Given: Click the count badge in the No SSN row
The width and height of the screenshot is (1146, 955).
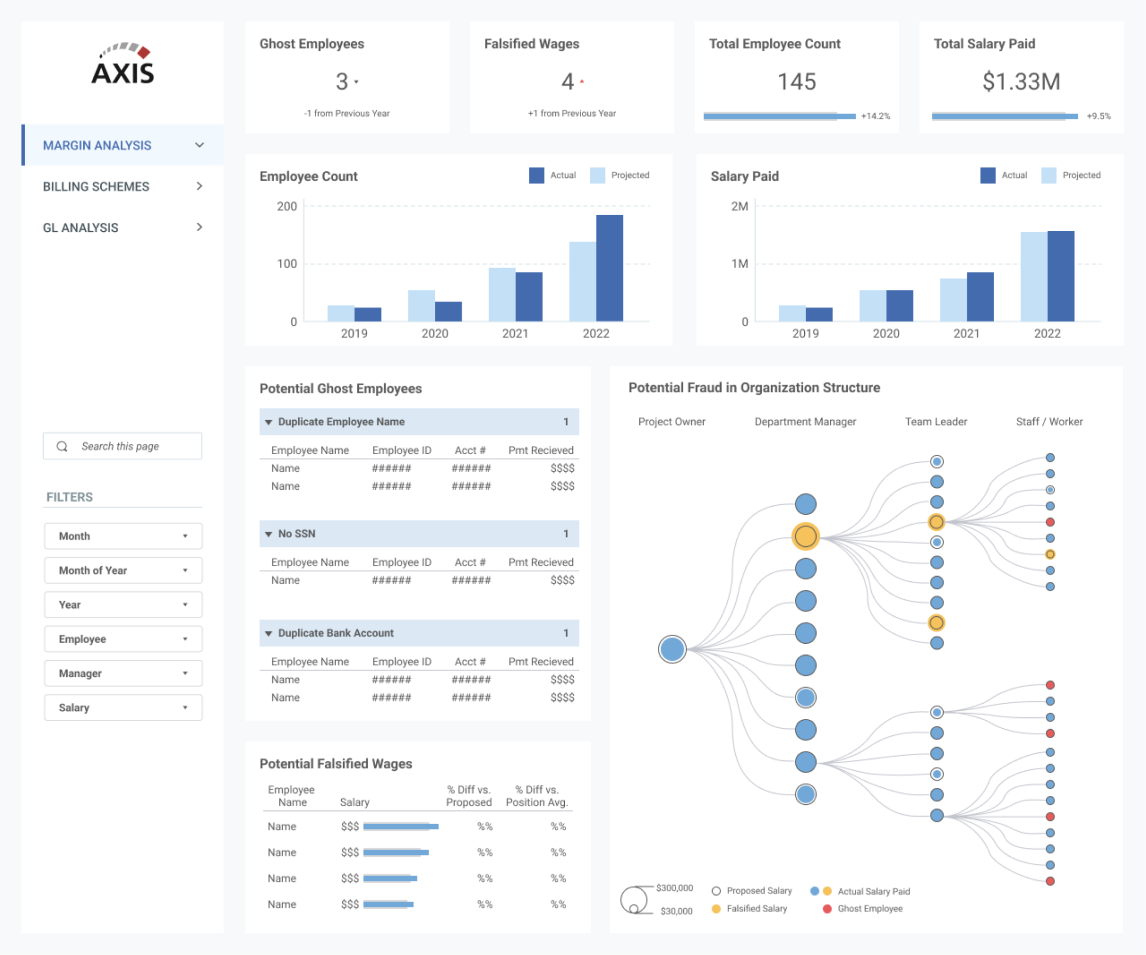Looking at the screenshot, I should coord(566,534).
